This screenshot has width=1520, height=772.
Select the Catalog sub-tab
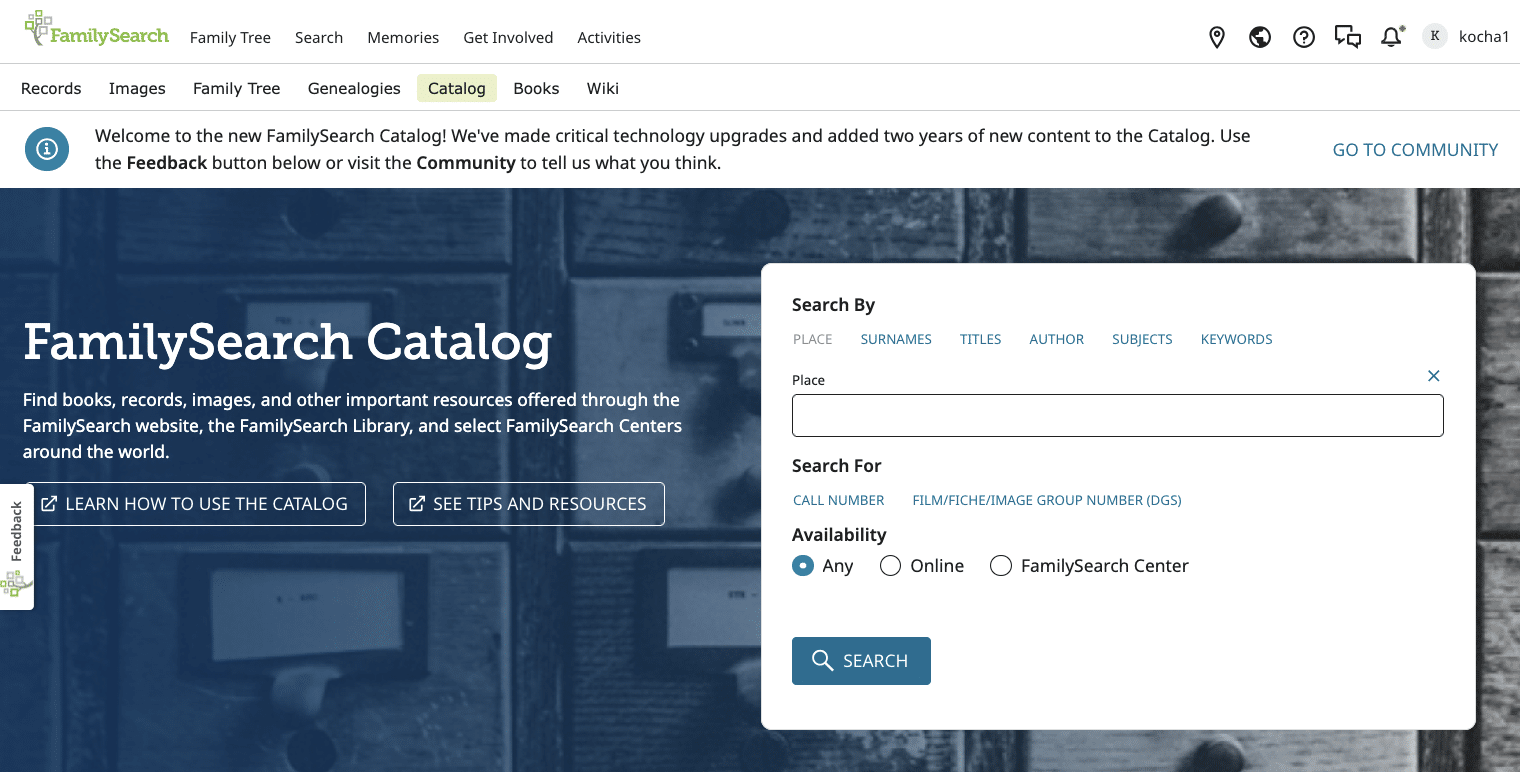457,88
